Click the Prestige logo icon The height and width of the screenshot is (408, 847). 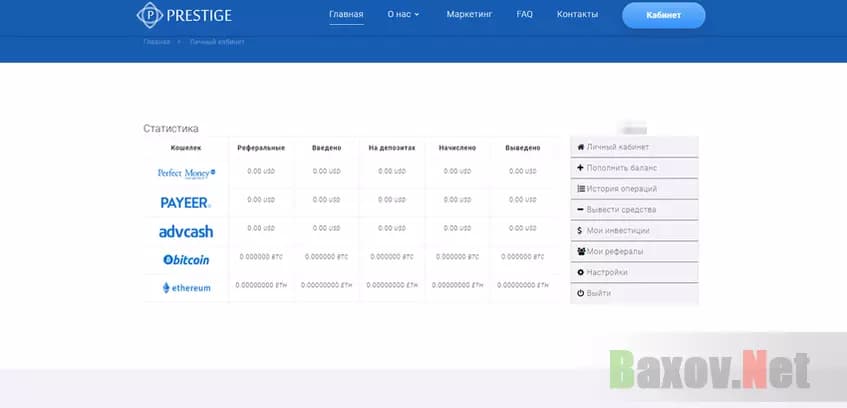pos(149,15)
